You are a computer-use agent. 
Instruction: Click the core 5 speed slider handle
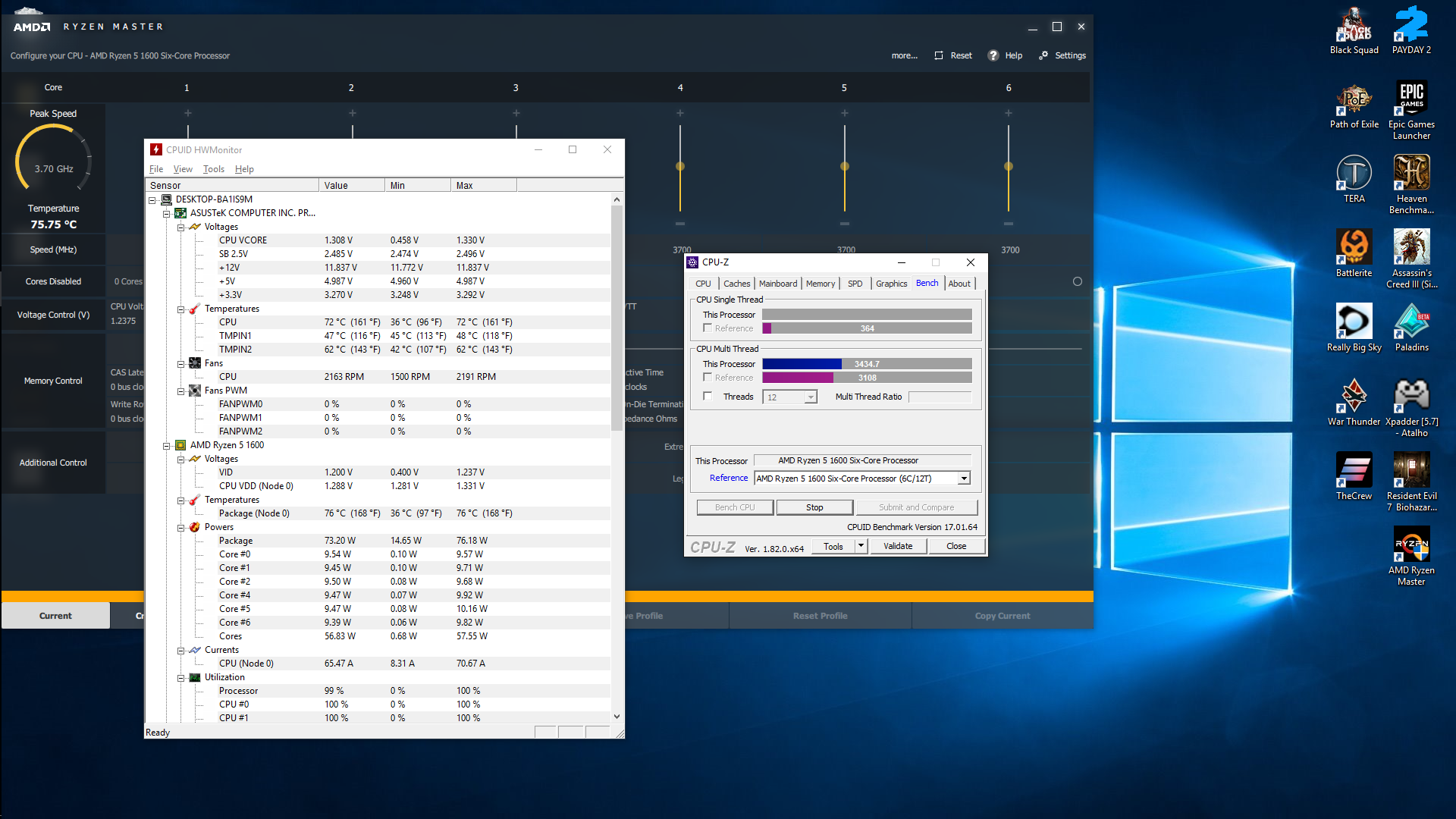pos(845,166)
